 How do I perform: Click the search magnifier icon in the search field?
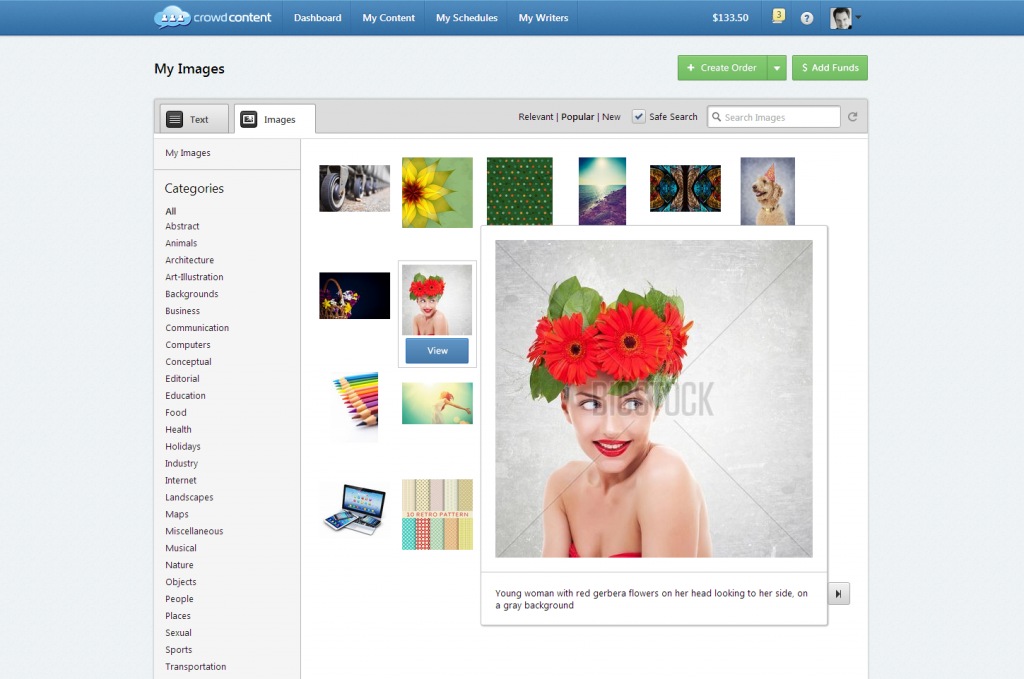pyautogui.click(x=716, y=117)
